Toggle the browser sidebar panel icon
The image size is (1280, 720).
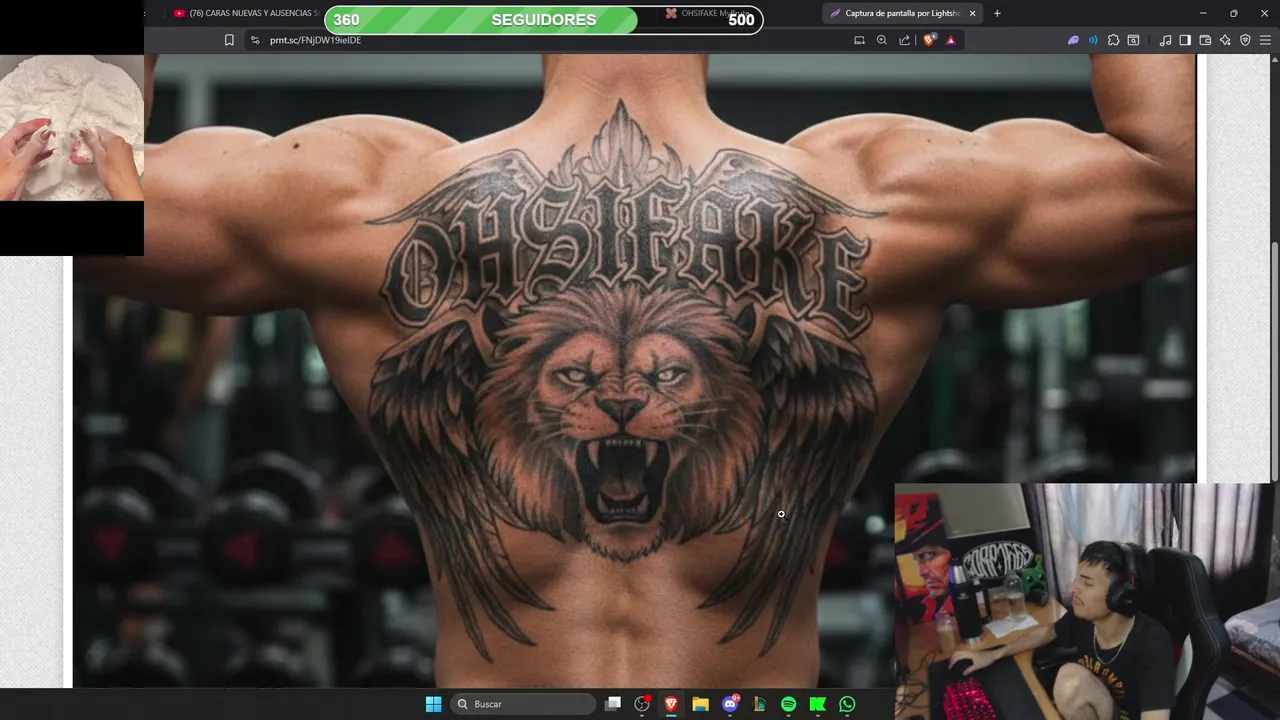(1185, 40)
